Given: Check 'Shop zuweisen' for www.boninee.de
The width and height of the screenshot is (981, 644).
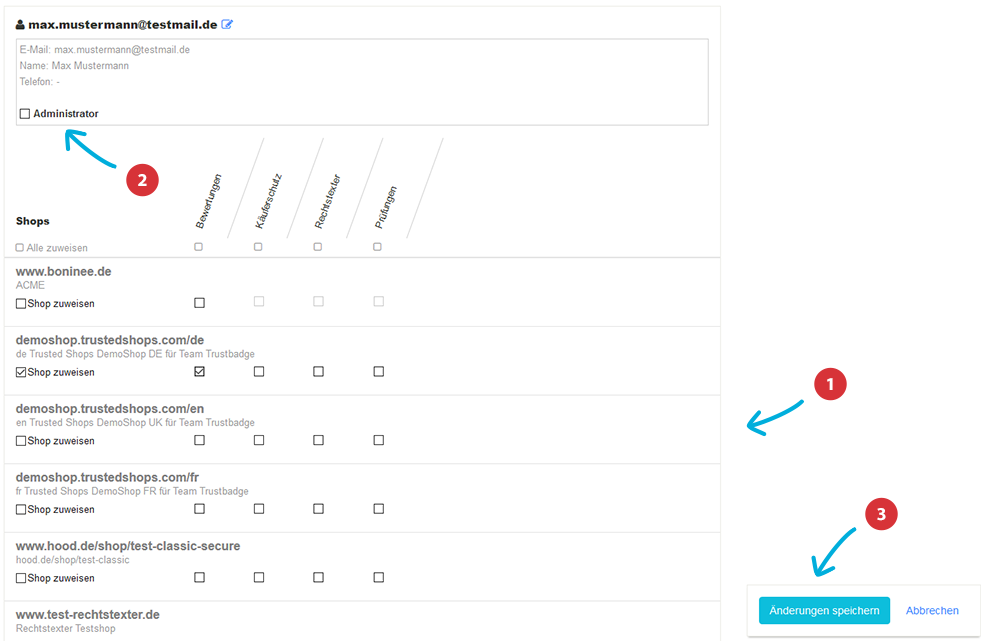Looking at the screenshot, I should (x=22, y=303).
